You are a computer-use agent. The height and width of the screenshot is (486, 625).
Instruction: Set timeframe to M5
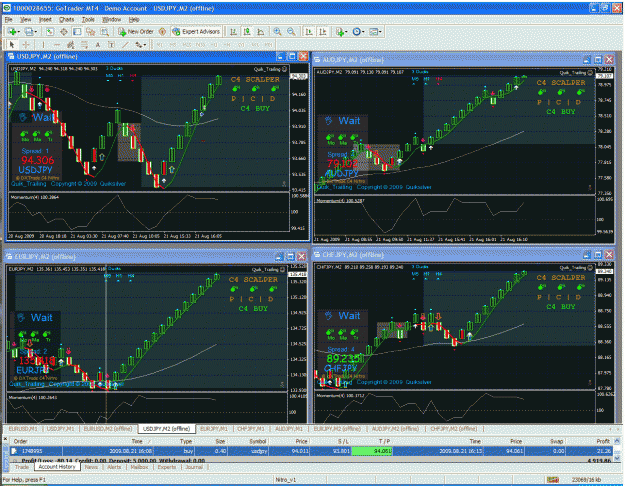(x=173, y=45)
